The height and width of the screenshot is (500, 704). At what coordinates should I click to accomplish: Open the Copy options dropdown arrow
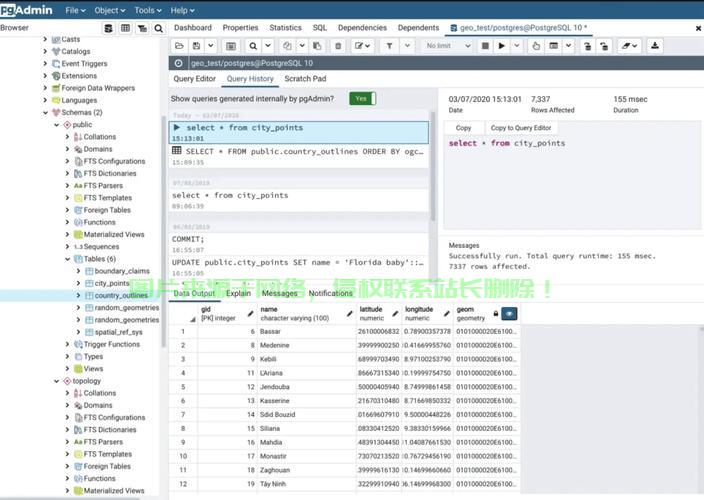302,46
